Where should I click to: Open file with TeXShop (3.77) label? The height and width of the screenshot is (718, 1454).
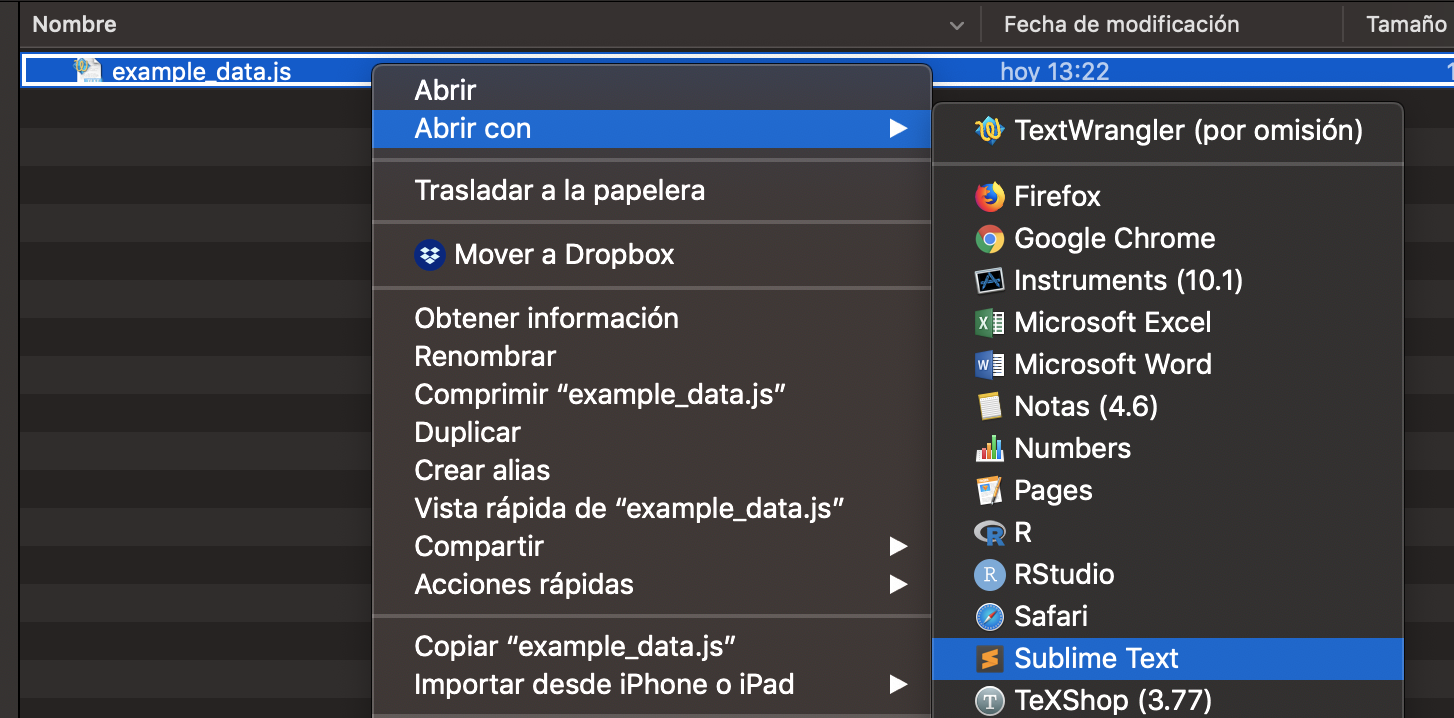tap(1113, 701)
